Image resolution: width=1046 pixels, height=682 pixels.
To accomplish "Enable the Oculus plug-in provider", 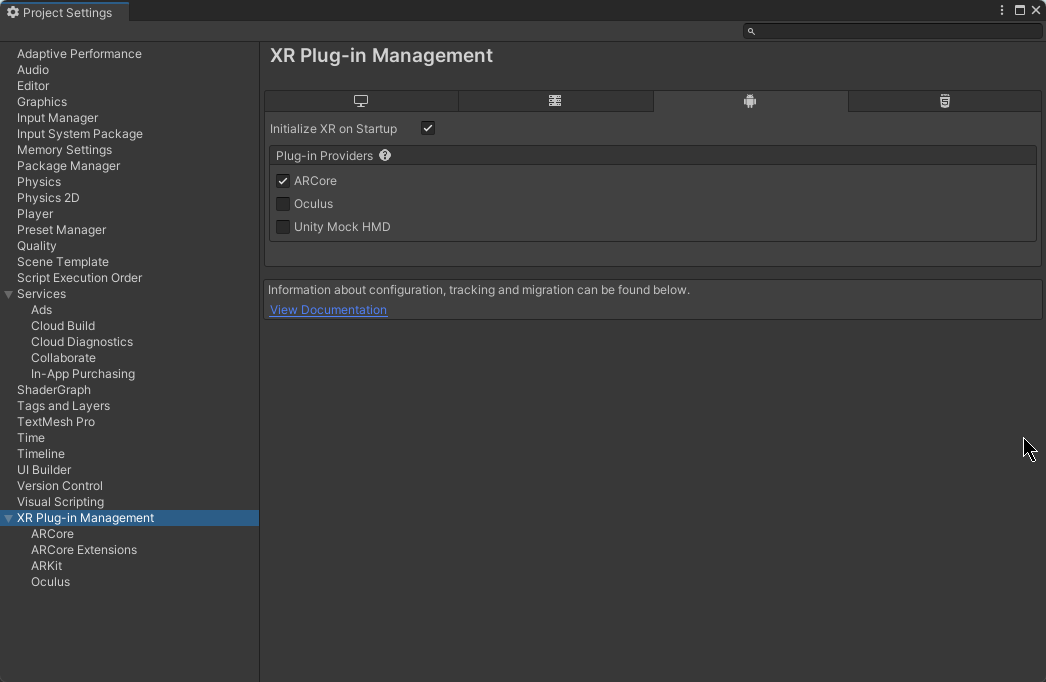I will tap(283, 204).
